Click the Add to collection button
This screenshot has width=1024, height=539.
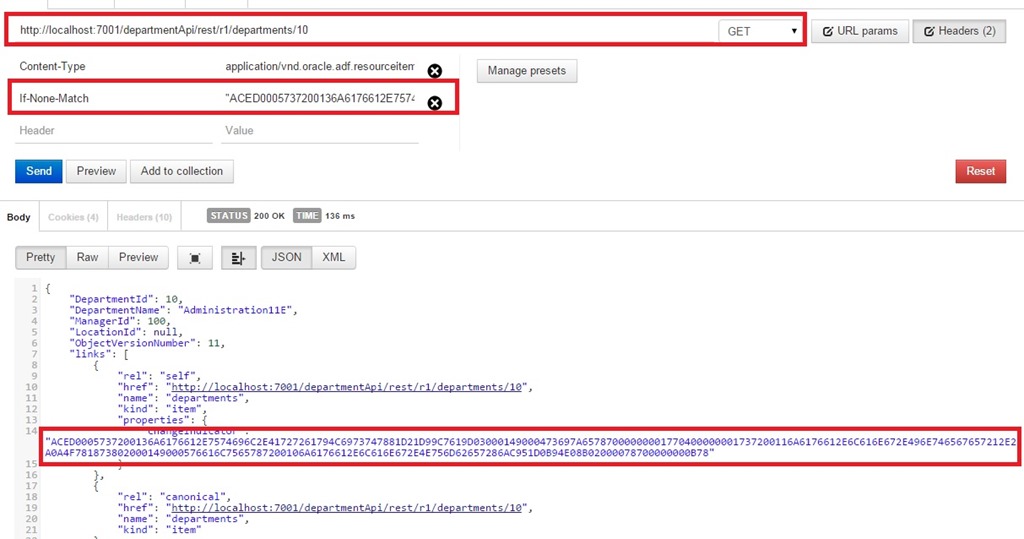pyautogui.click(x=181, y=171)
